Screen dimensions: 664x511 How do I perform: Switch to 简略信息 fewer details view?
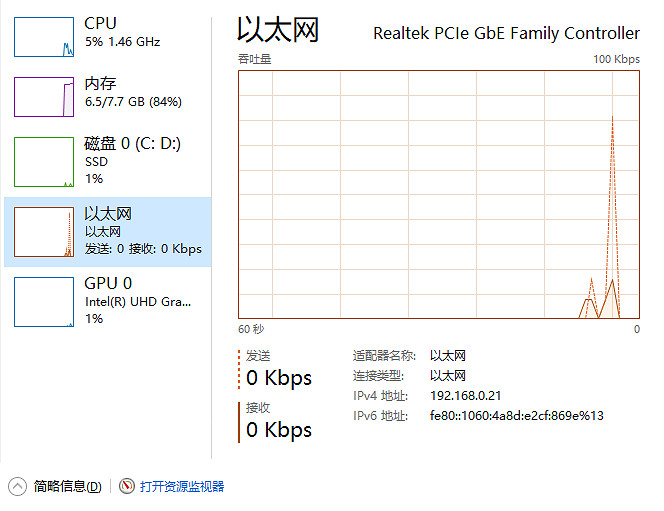[x=67, y=487]
